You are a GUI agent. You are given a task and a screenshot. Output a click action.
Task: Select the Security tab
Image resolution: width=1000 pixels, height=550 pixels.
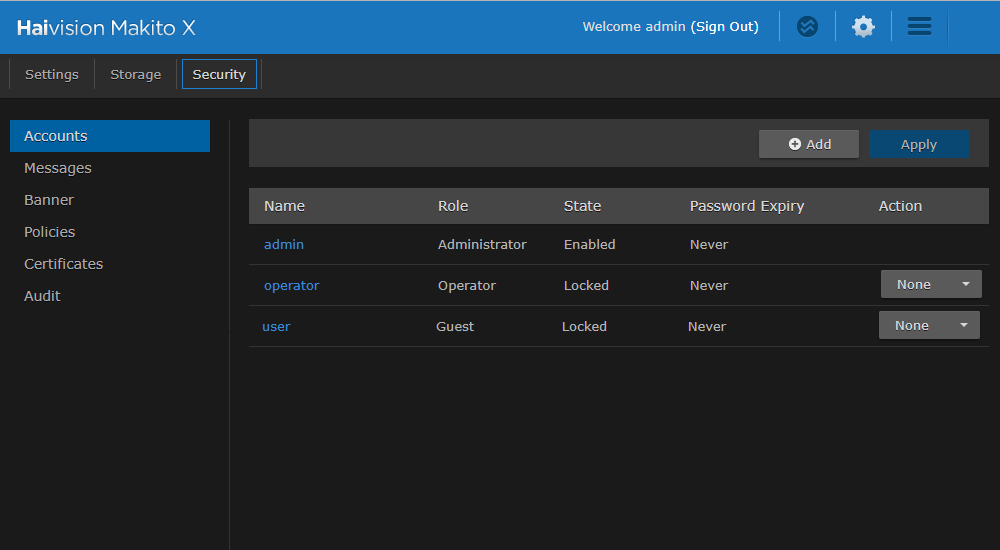pos(219,75)
